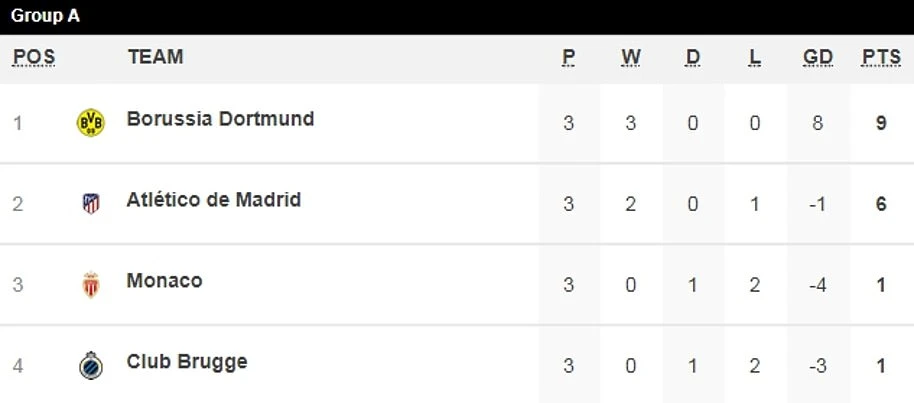Select the Monaco team name
This screenshot has height=403, width=914.
pyautogui.click(x=164, y=281)
